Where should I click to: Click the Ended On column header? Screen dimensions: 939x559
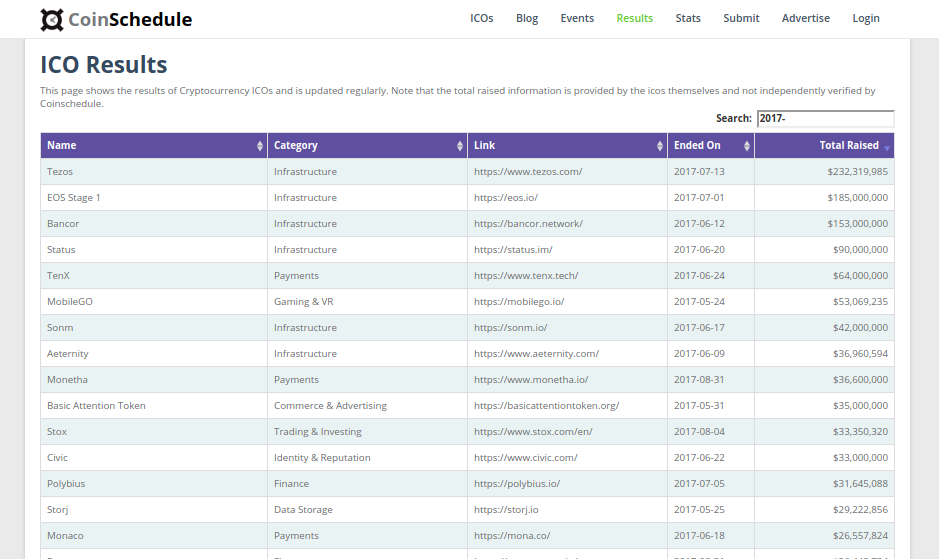coord(711,146)
